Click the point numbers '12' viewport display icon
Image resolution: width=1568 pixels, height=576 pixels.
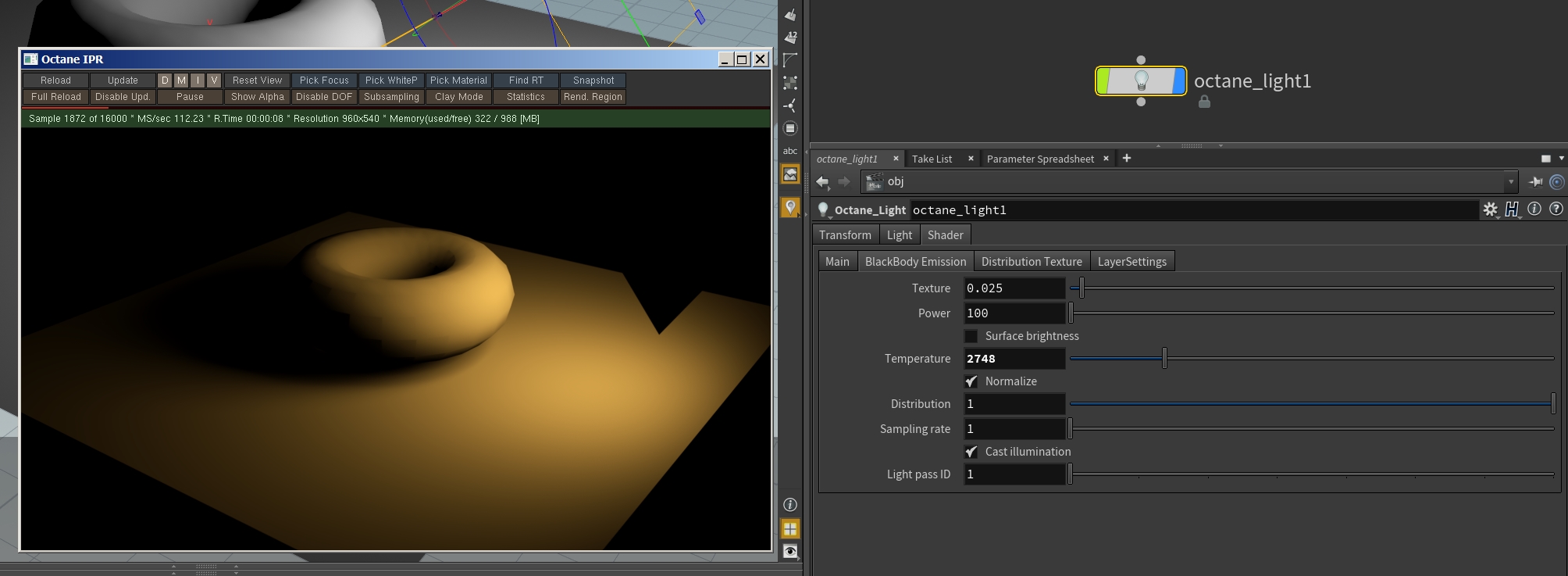coord(790,37)
